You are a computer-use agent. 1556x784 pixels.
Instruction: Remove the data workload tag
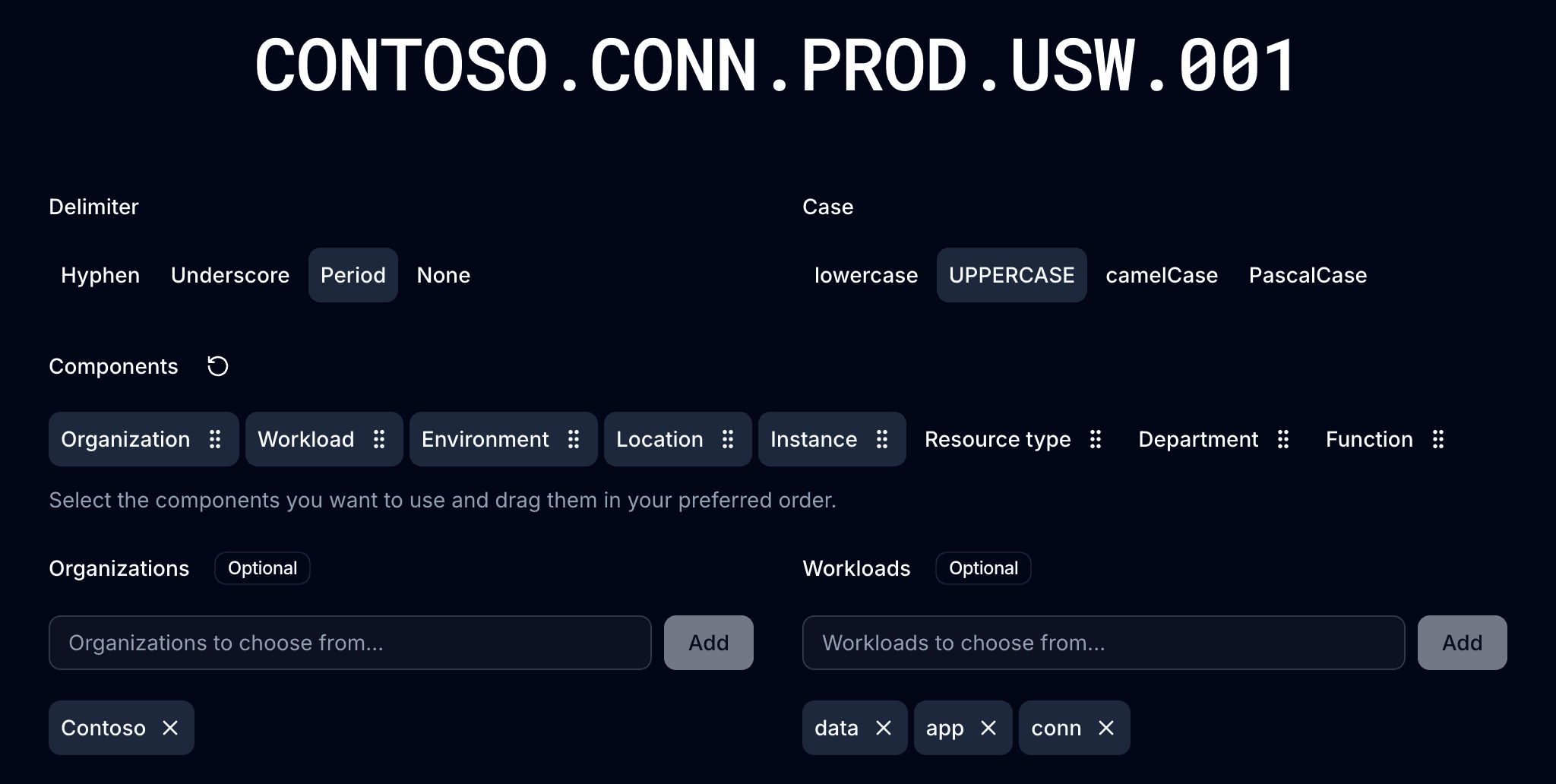[x=884, y=728]
